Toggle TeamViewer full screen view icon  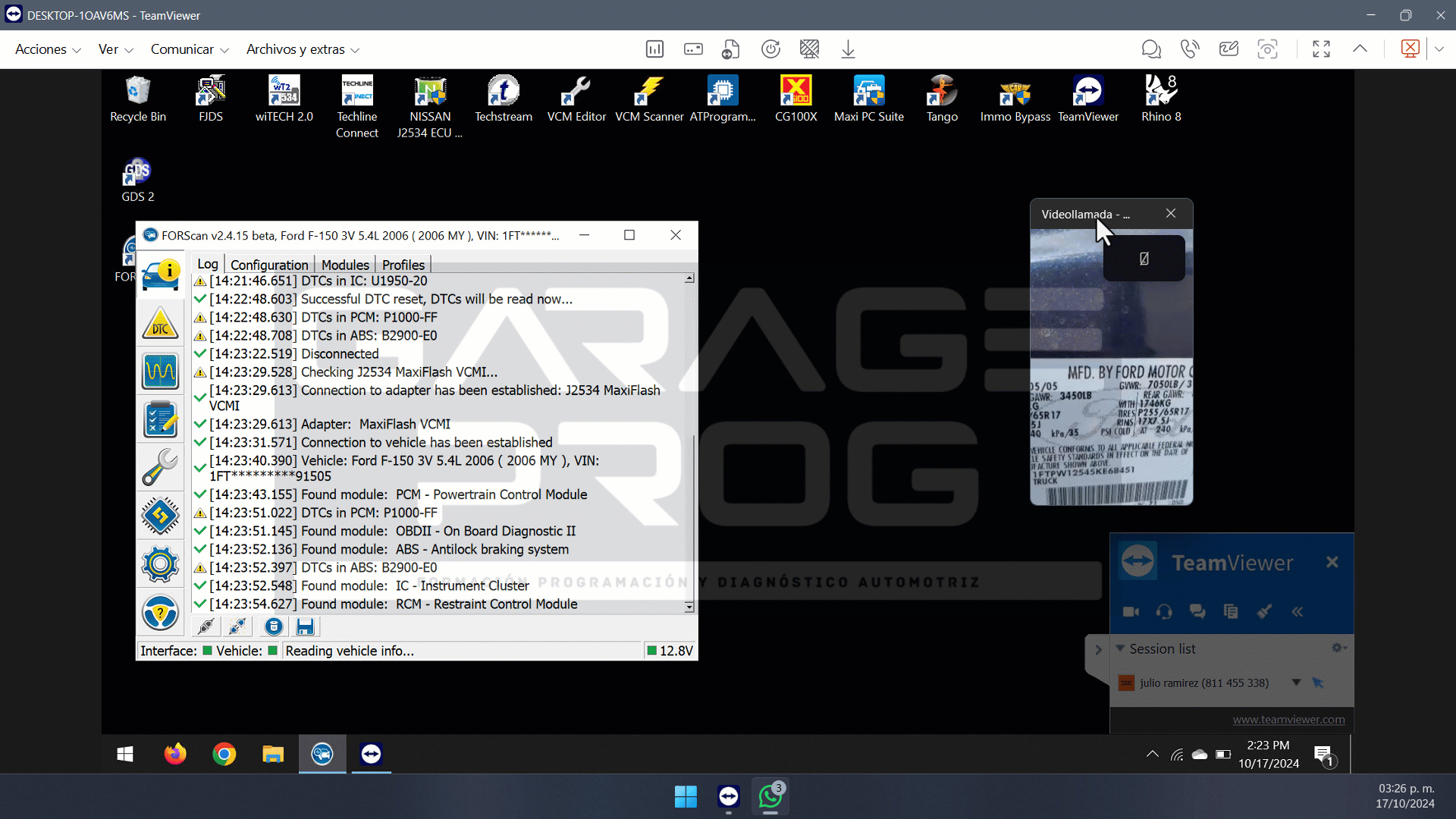(1321, 49)
